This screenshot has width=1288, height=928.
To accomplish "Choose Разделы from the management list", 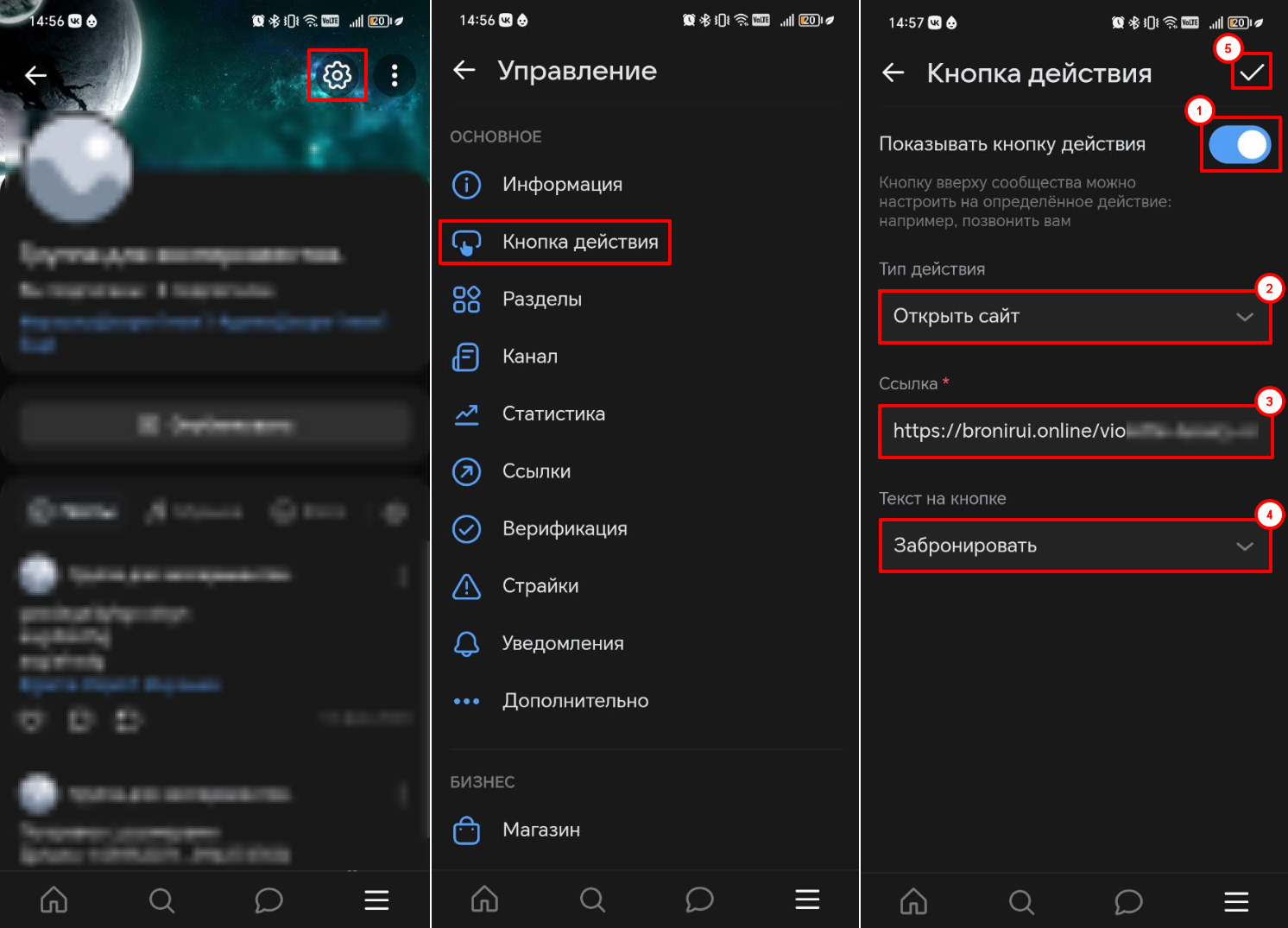I will tap(541, 300).
